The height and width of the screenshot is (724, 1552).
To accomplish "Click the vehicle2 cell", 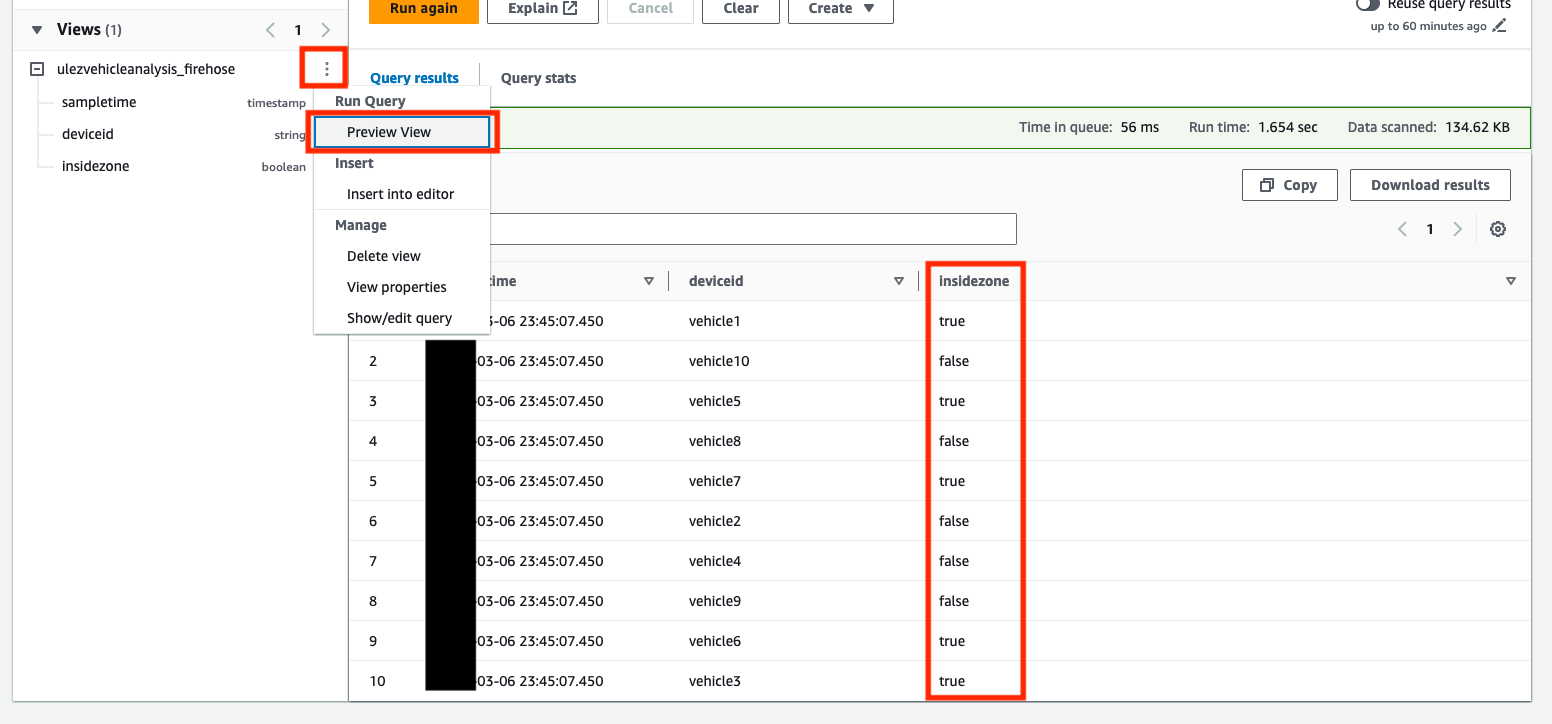I will (x=715, y=521).
